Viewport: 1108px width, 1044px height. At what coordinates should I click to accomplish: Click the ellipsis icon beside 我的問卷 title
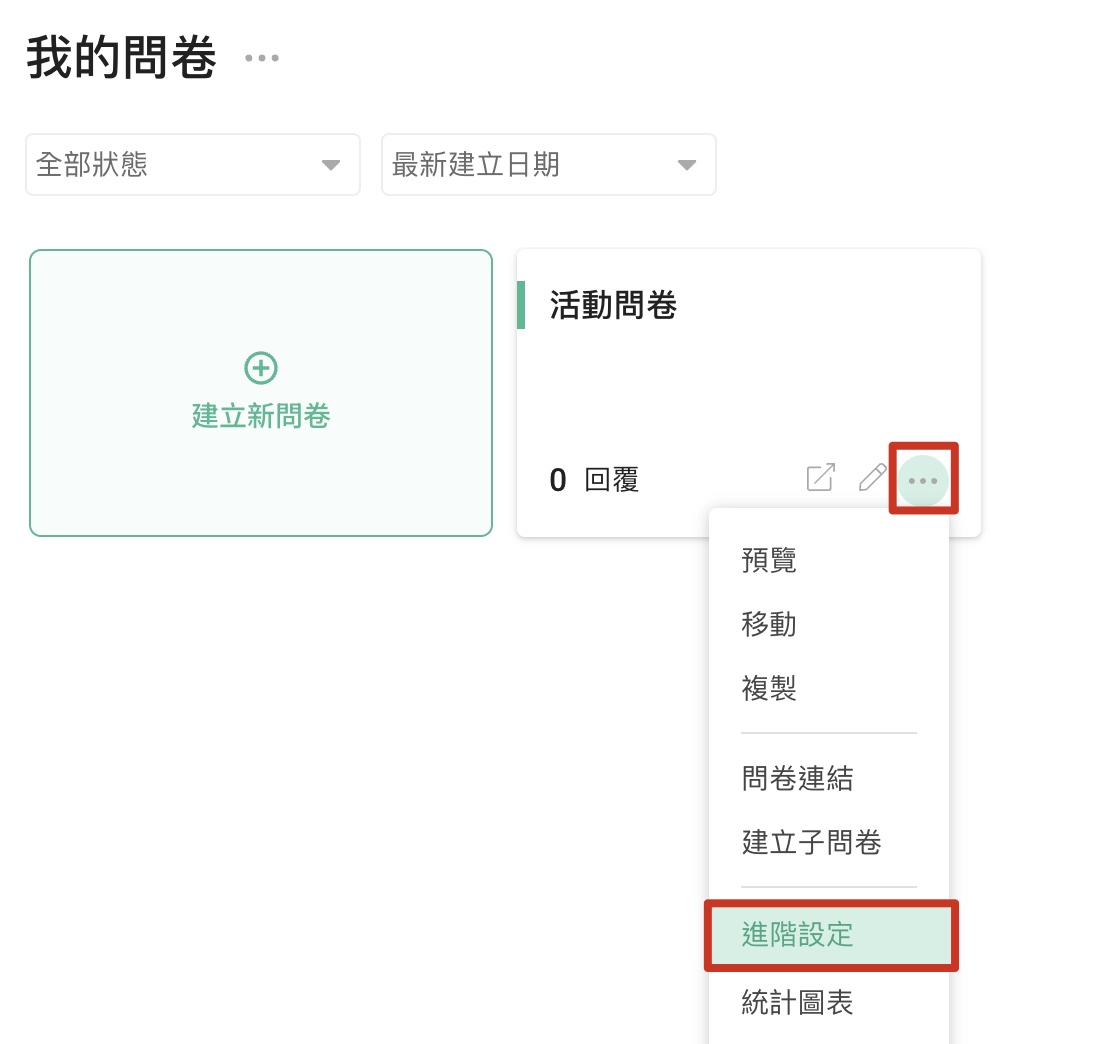point(262,58)
